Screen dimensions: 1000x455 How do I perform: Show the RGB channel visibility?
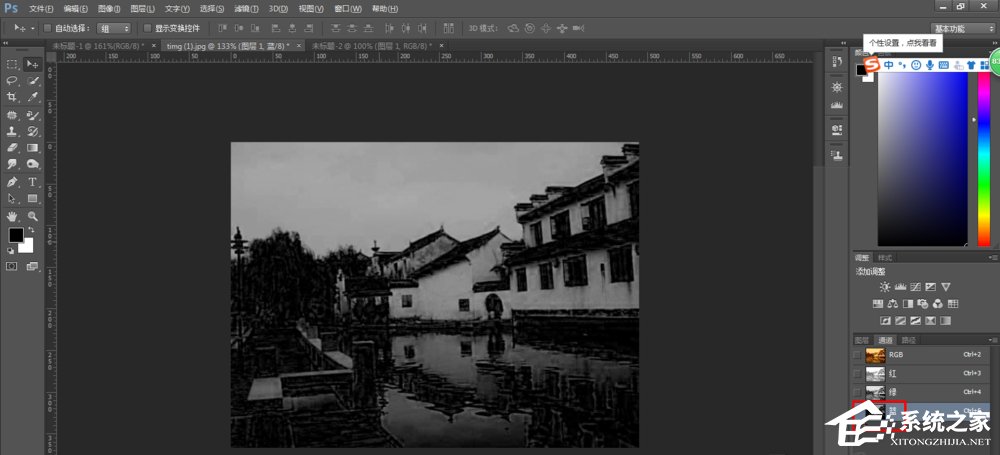pyautogui.click(x=856, y=355)
